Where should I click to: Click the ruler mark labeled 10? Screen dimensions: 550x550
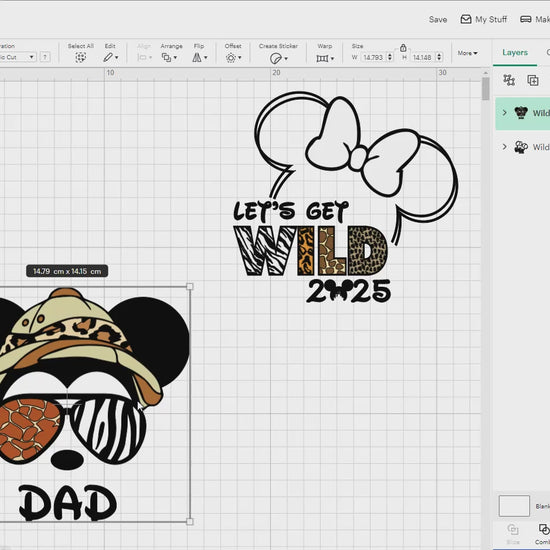click(x=110, y=73)
